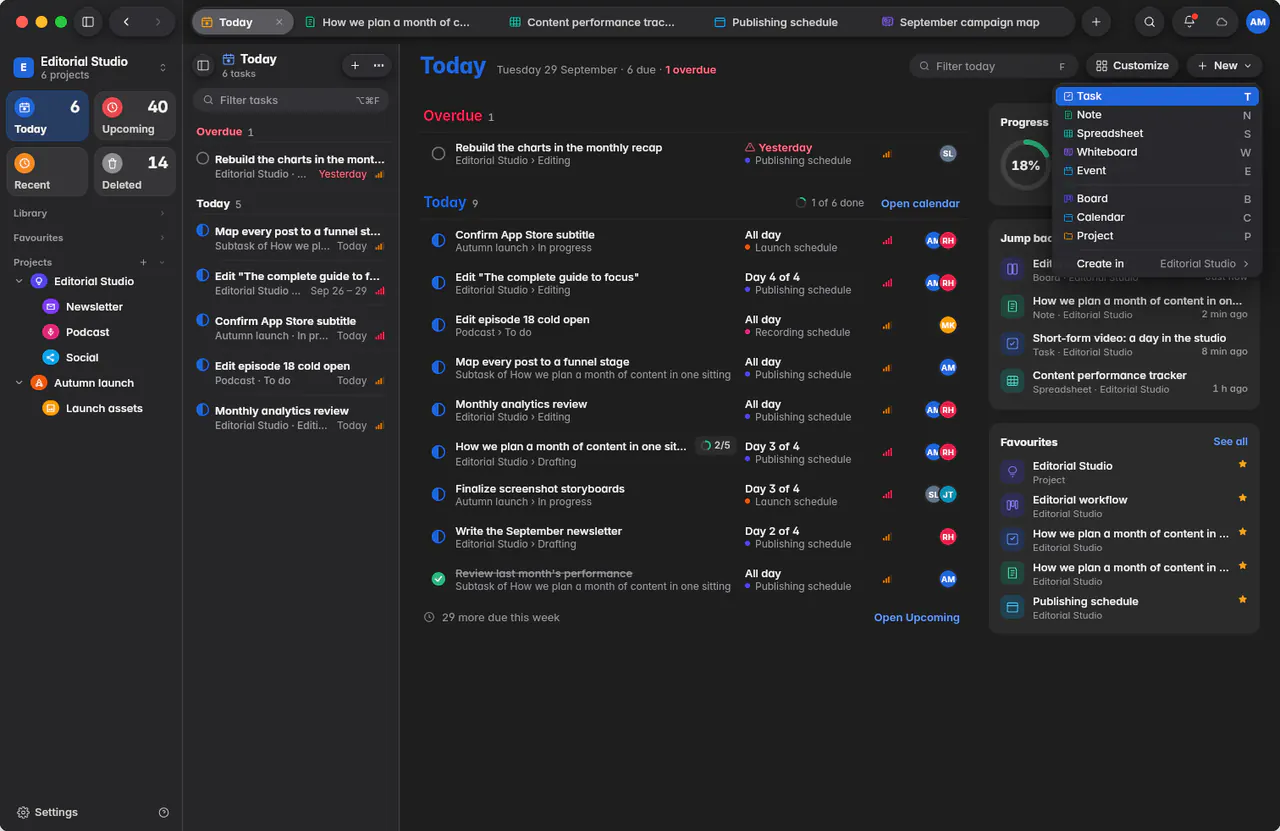The width and height of the screenshot is (1280, 831).
Task: Open Help icon next to Settings
Action: point(164,812)
